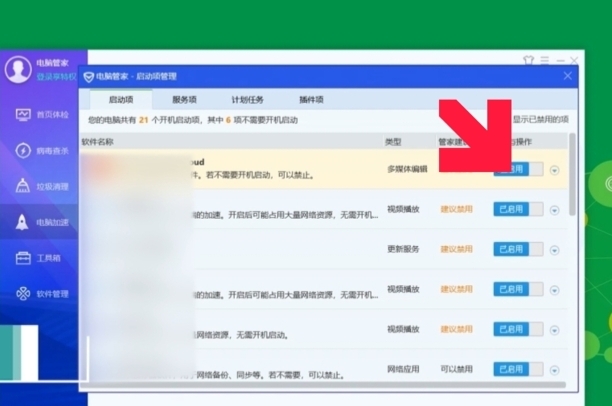This screenshot has height=406, width=612.
Task: Toggle 已启用 switch for third 视频播放 row
Action: 518,329
